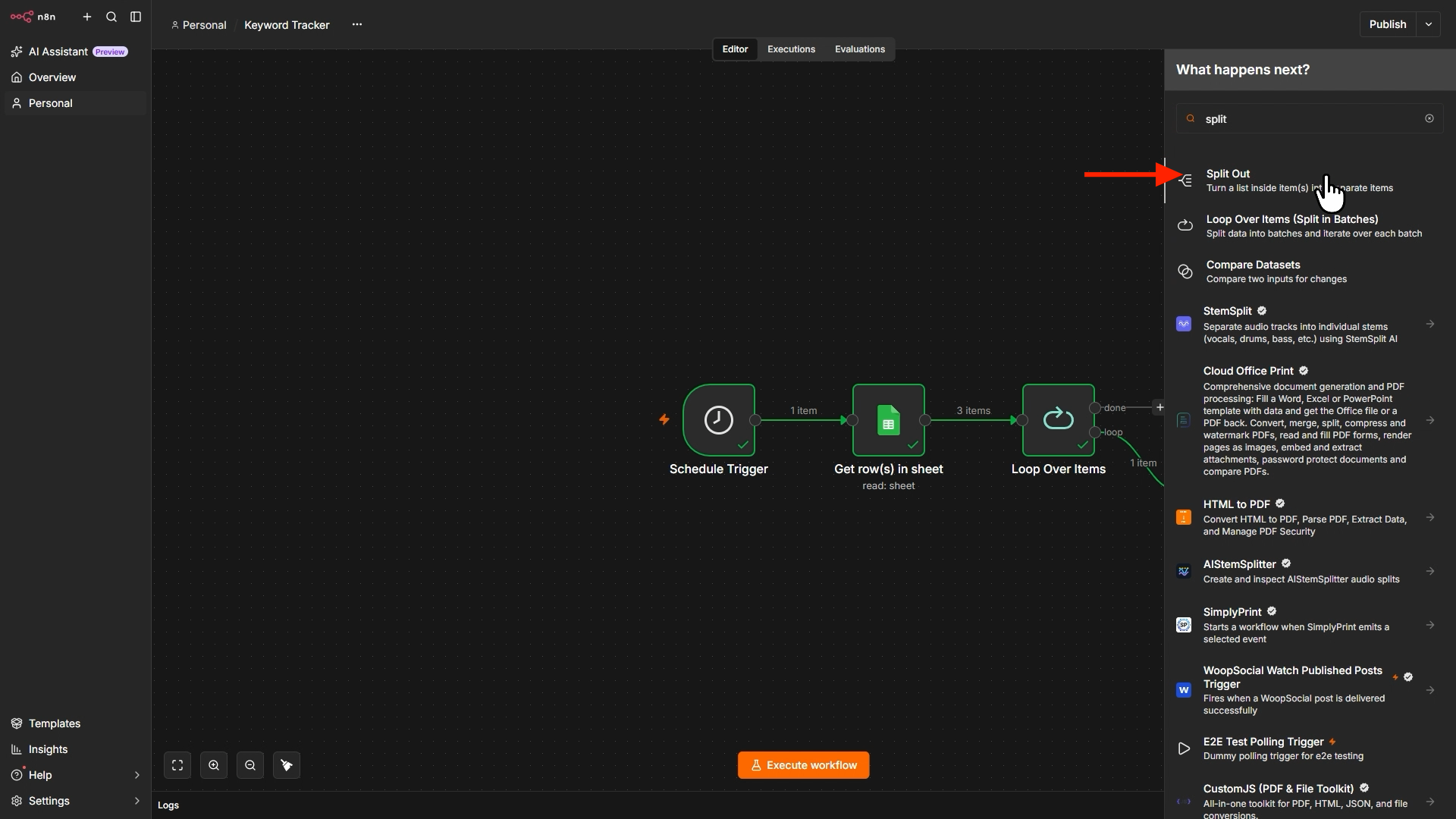Screen dimensions: 1456x819
Task: Click the Publish button
Action: [x=1388, y=24]
